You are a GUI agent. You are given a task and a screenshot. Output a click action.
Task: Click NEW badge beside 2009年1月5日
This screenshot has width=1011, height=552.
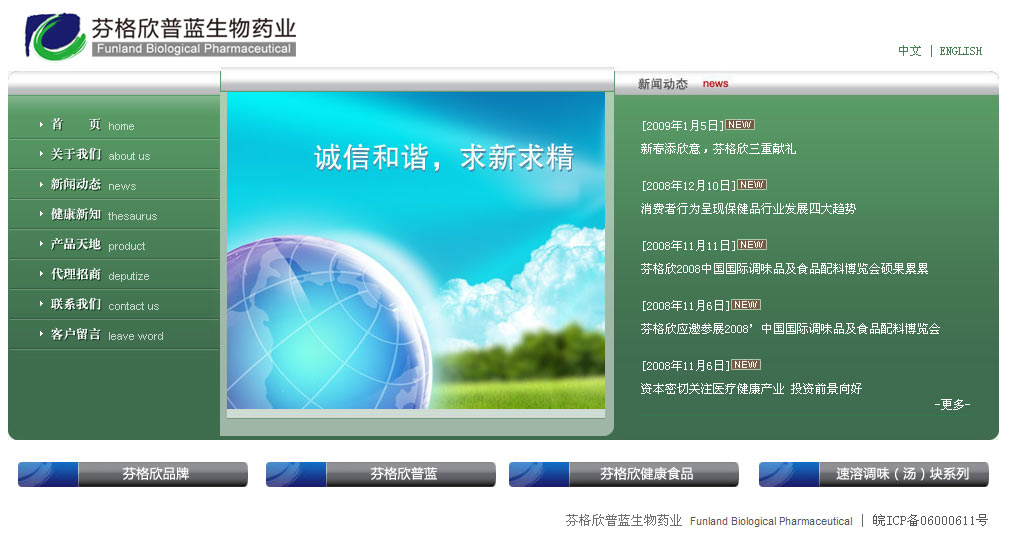[740, 124]
